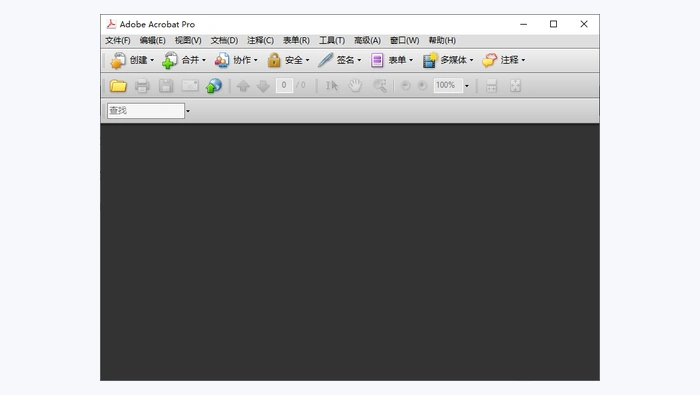The width and height of the screenshot is (700, 395).
Task: Click the Zoom Out minus icon
Action: (x=405, y=85)
